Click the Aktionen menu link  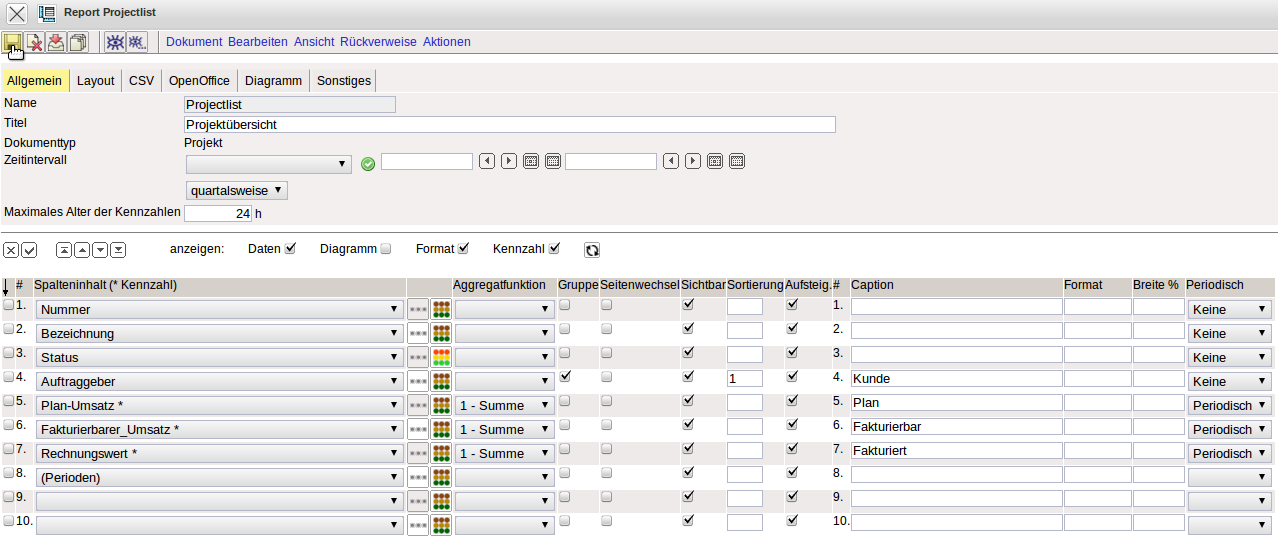point(446,42)
